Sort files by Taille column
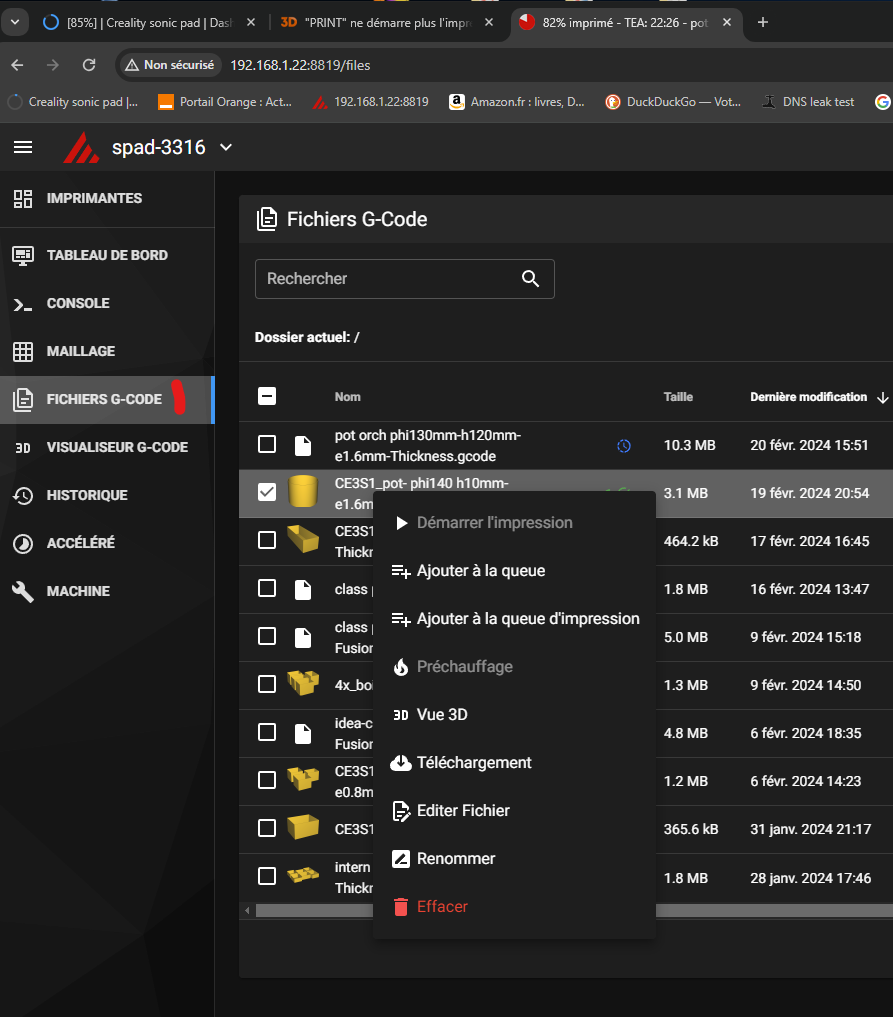The height and width of the screenshot is (1017, 893). click(678, 397)
